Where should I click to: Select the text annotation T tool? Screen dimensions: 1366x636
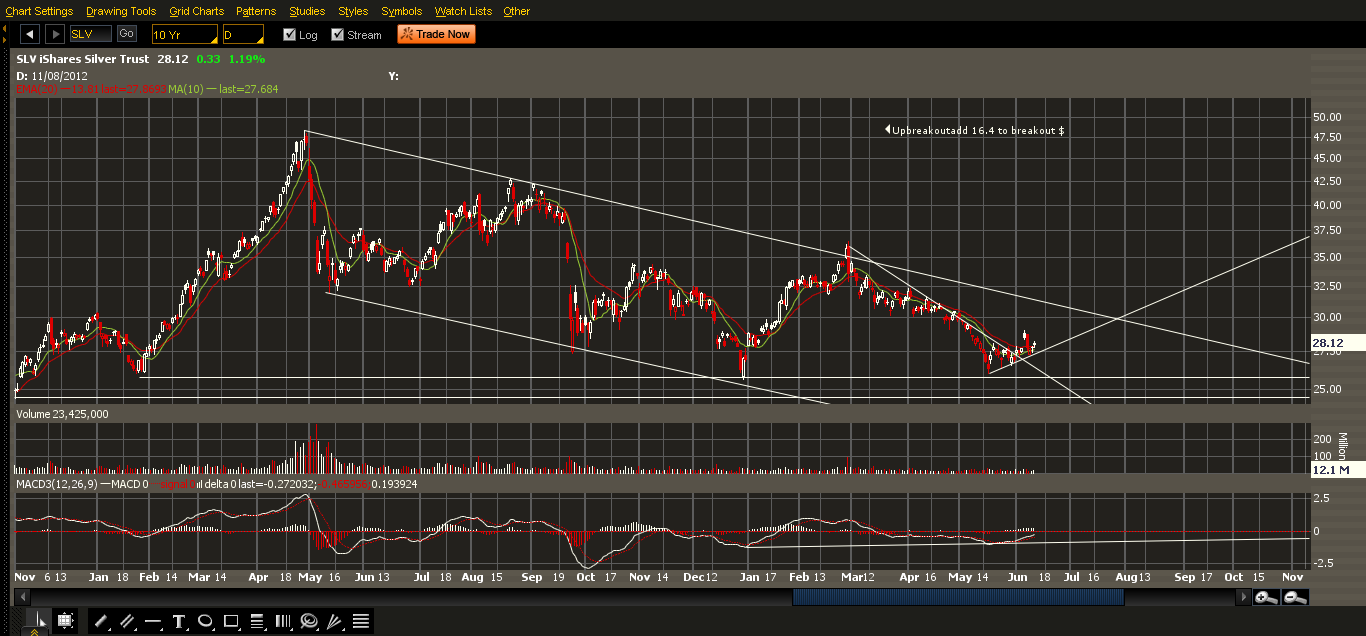[x=179, y=621]
